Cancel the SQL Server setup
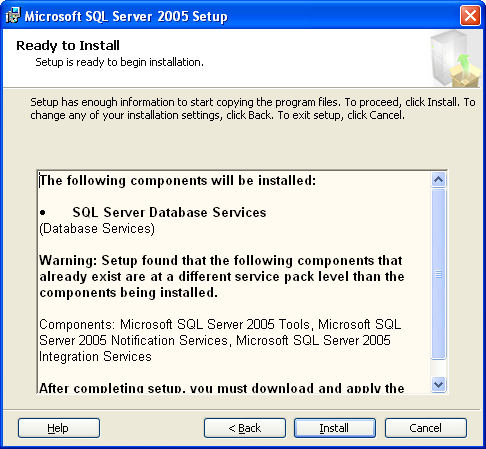Viewport: 486px width, 449px height. point(426,428)
